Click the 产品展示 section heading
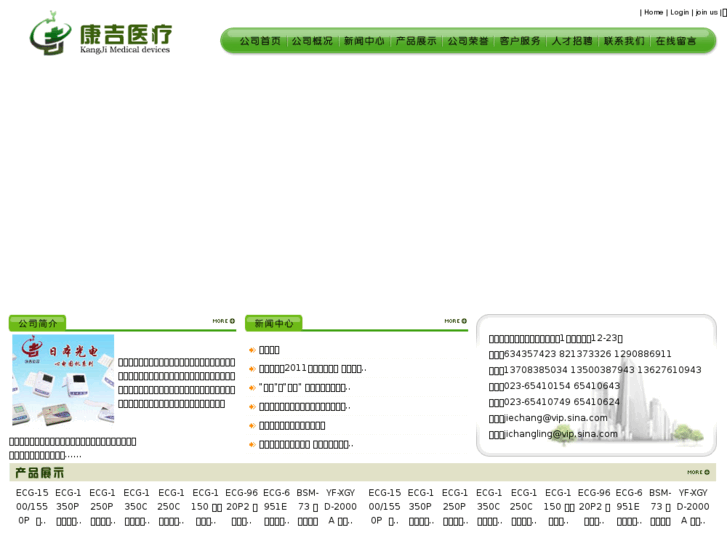The width and height of the screenshot is (727, 545). (39, 473)
